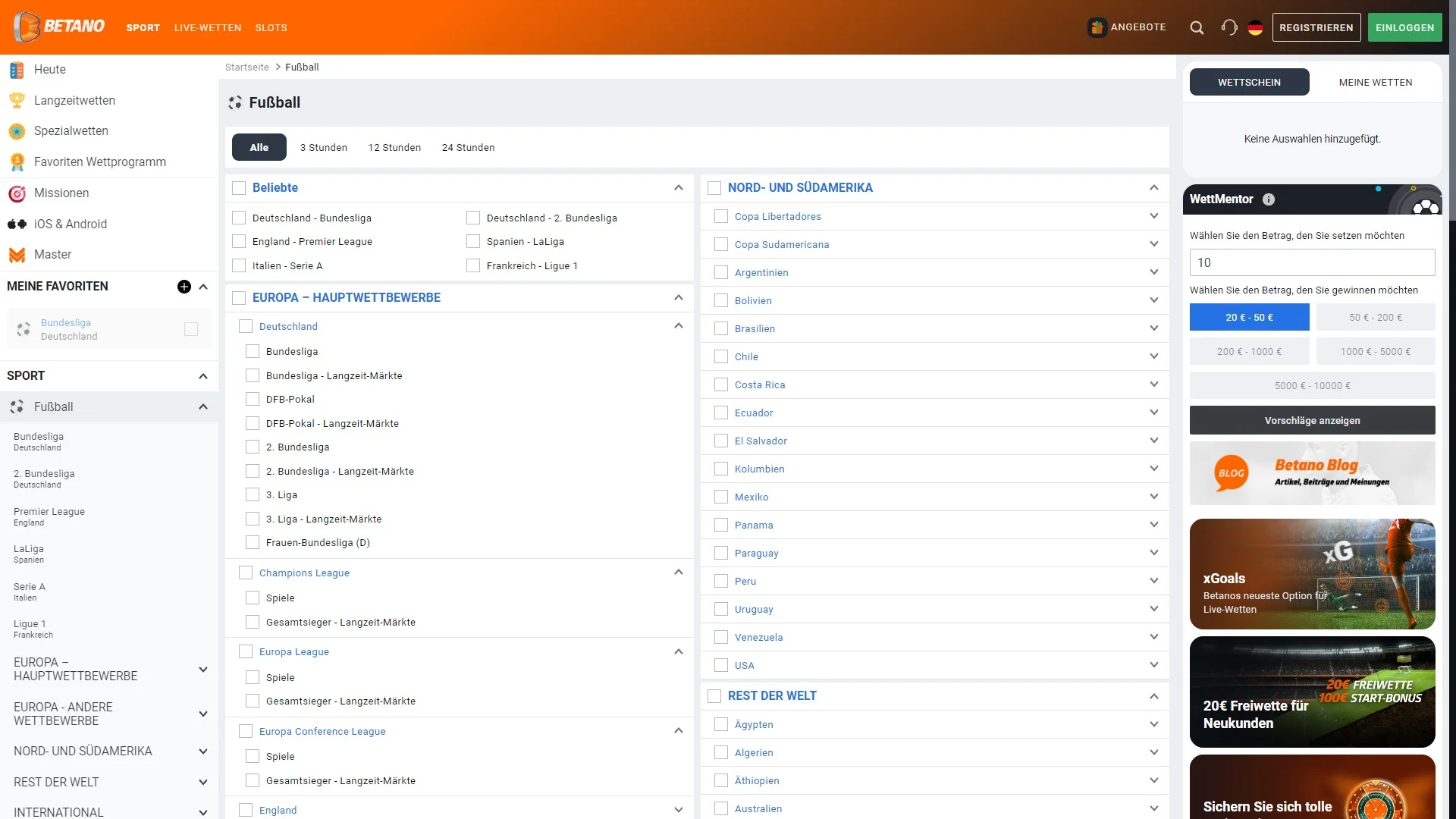
Task: Switch to the MEINE WETTEN tab
Action: (x=1376, y=82)
